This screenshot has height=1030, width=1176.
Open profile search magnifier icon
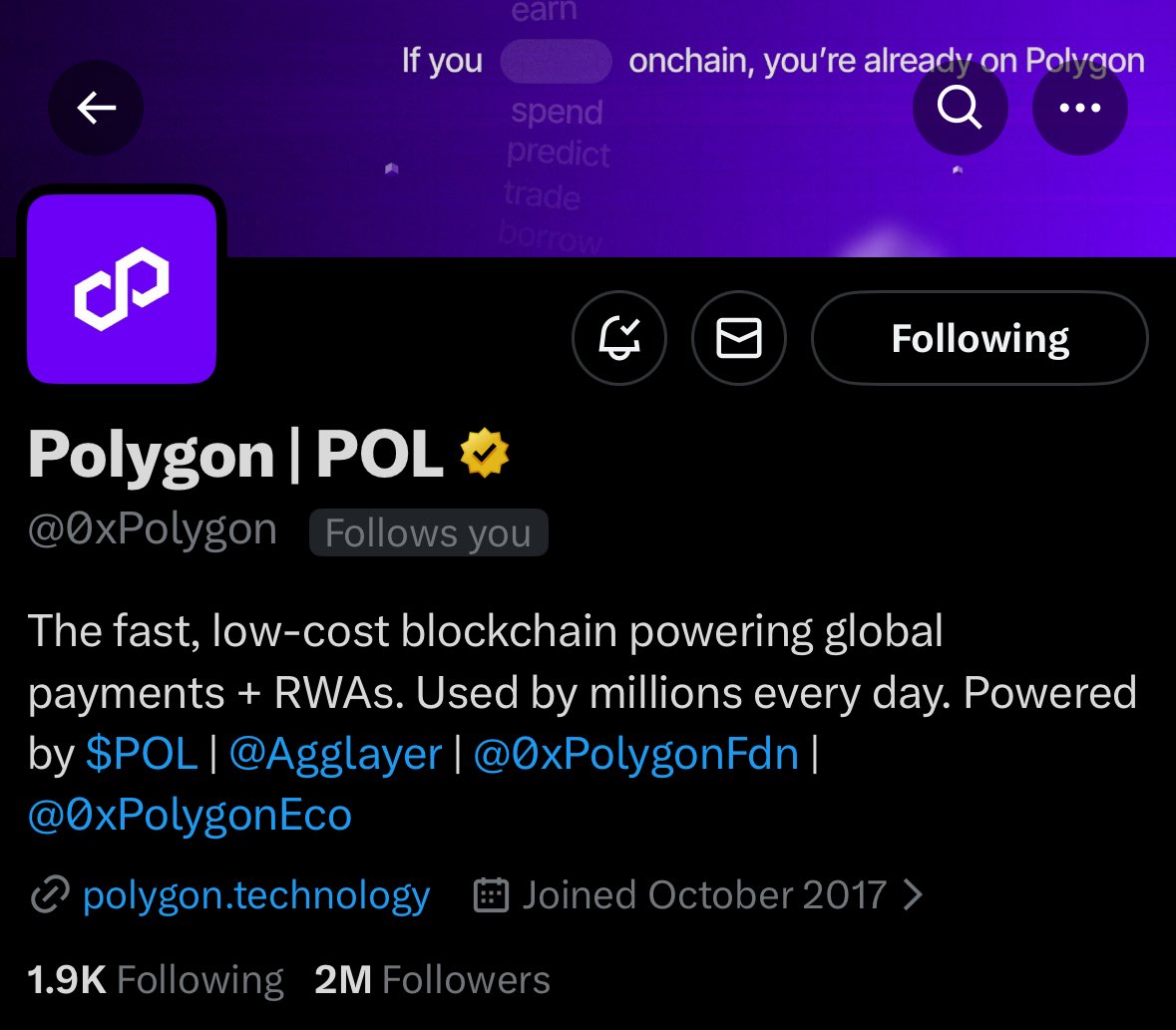click(960, 108)
